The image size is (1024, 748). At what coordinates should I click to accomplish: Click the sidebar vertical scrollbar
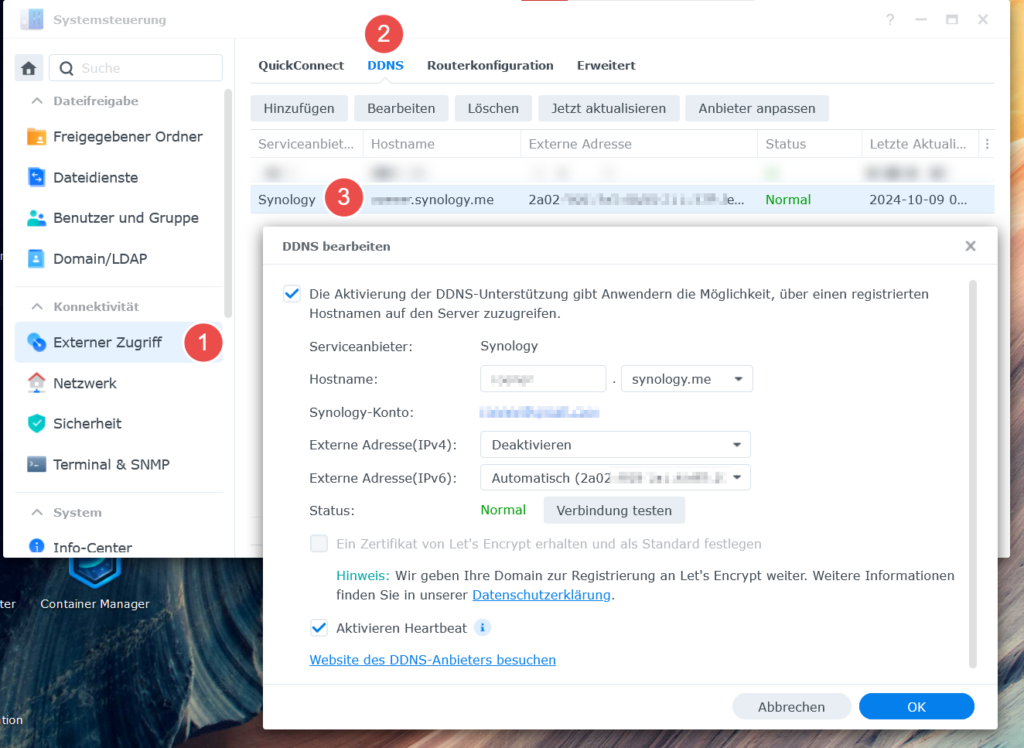click(x=228, y=203)
